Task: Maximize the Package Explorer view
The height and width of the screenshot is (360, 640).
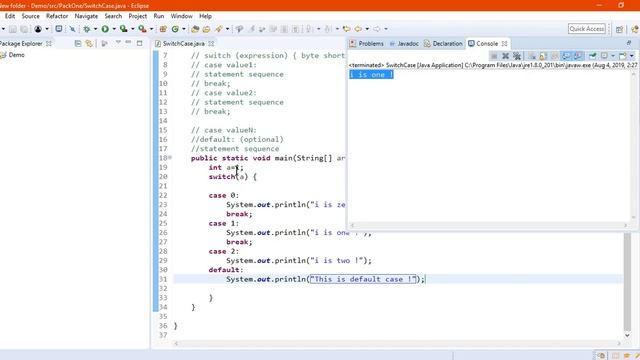Action: click(140, 43)
